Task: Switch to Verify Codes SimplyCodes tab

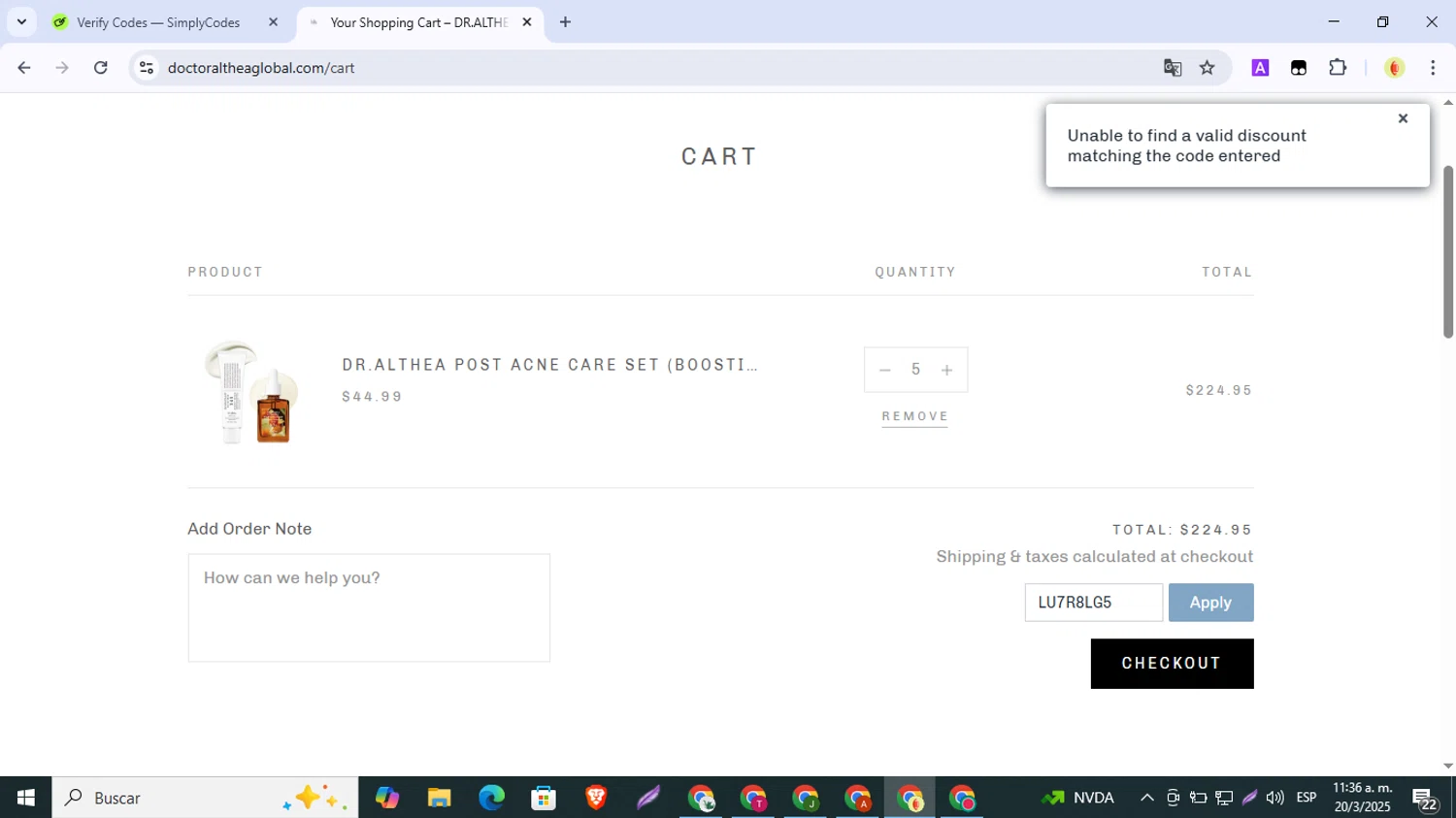Action: 157,22
